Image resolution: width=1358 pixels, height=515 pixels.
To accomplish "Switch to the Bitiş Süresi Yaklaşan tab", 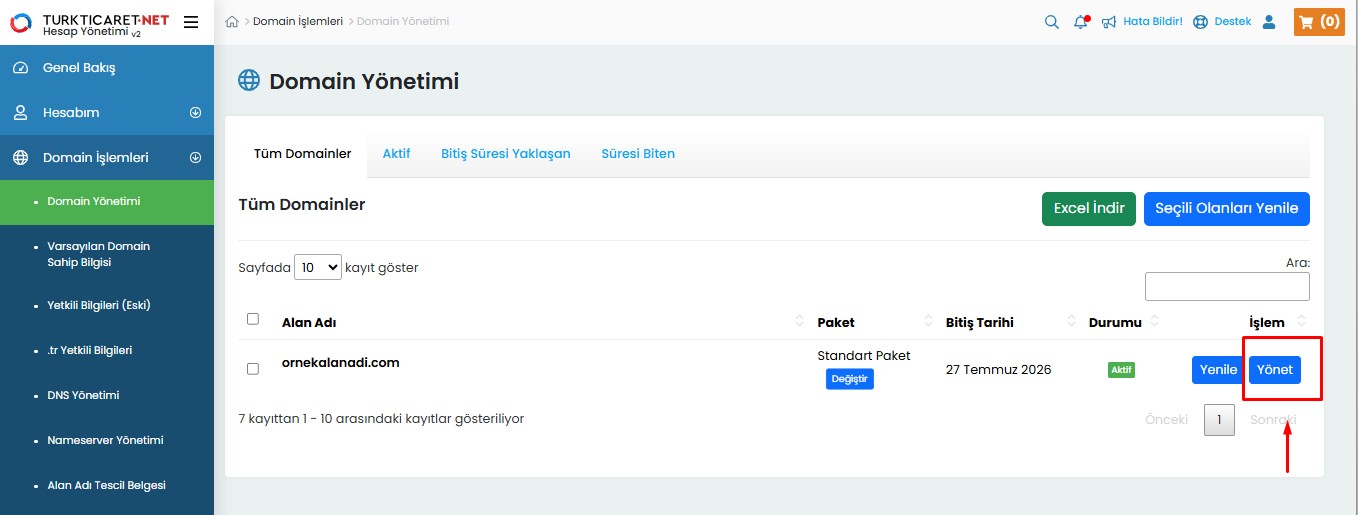I will click(505, 154).
